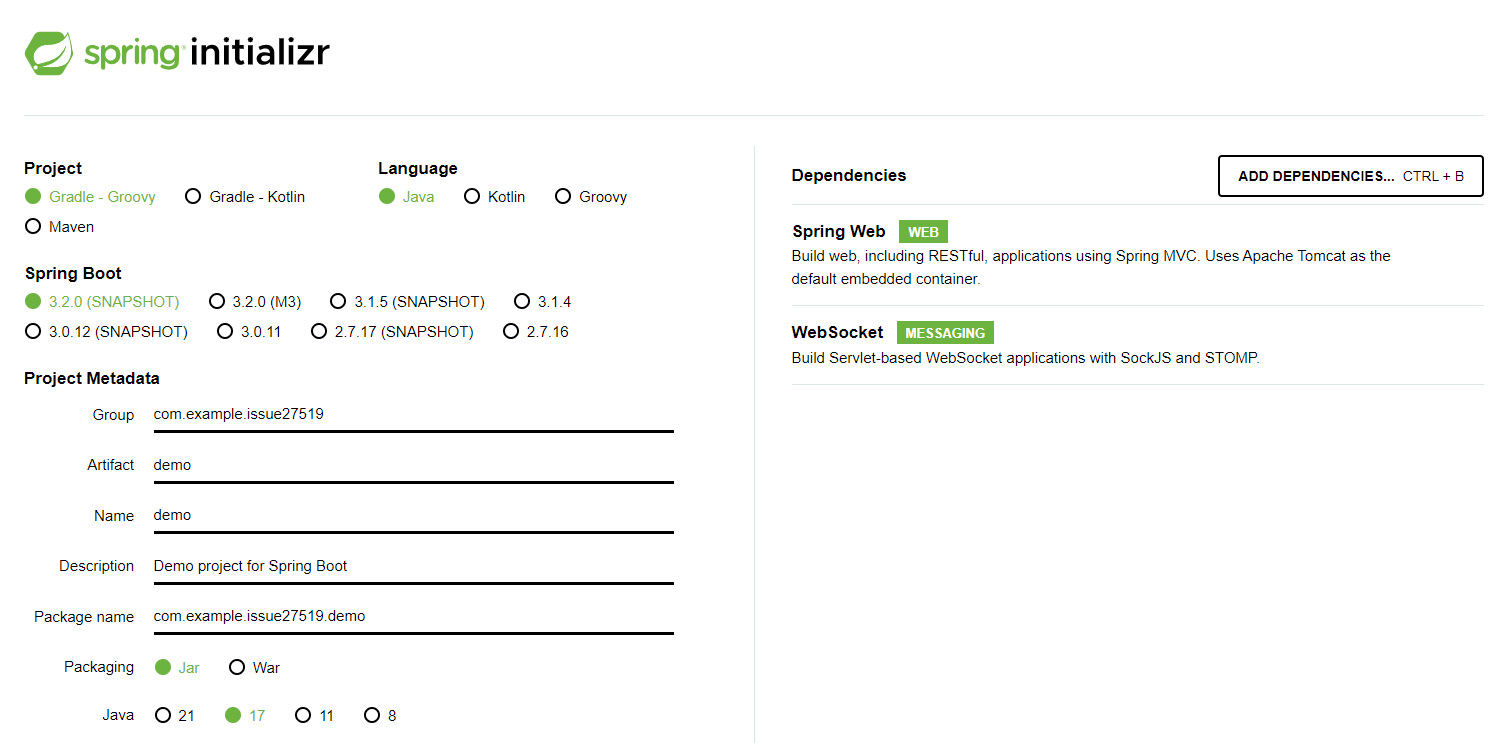Open the Add Dependencies dialog
Viewport: 1503px width, 743px height.
click(1350, 176)
